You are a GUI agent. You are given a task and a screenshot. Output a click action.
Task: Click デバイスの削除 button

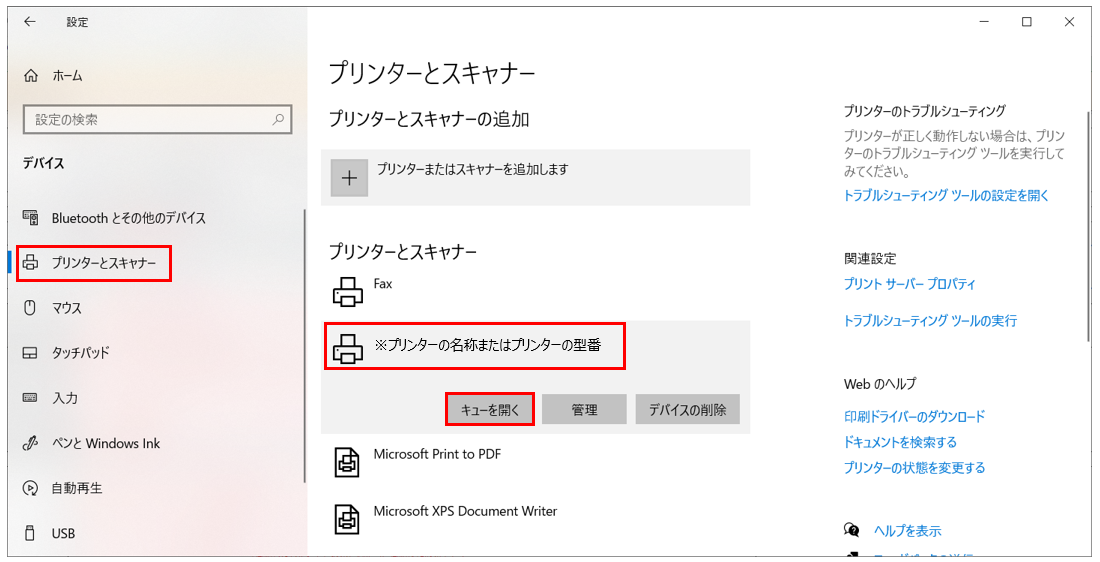[688, 409]
